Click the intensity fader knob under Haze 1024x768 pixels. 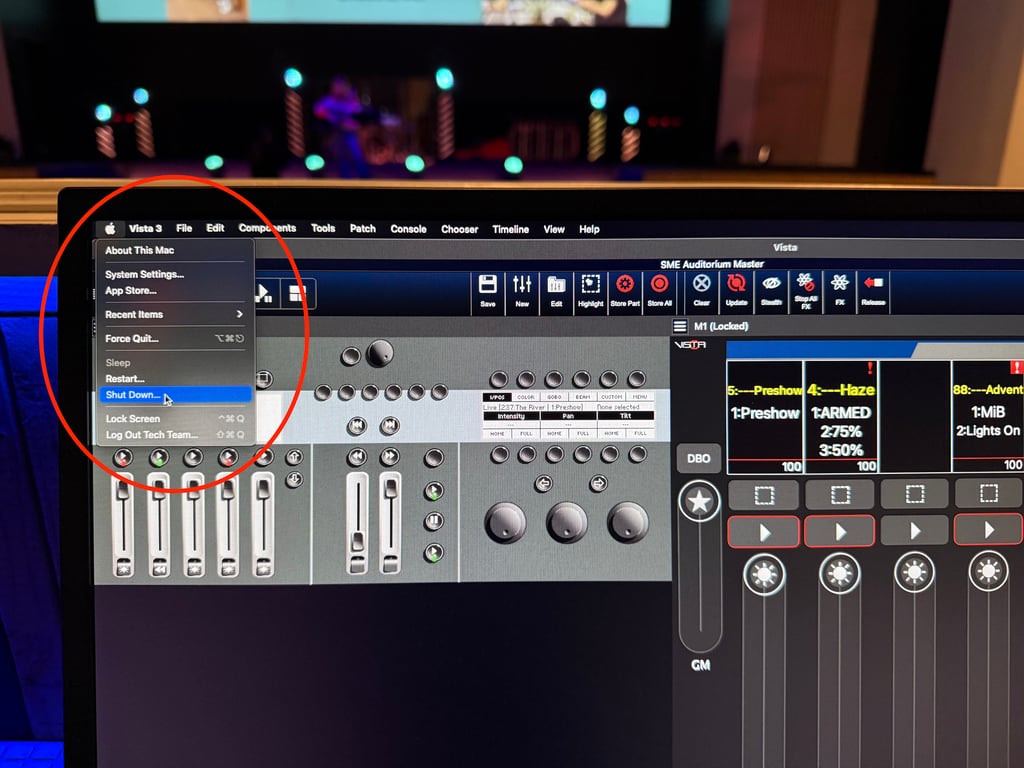pos(839,573)
